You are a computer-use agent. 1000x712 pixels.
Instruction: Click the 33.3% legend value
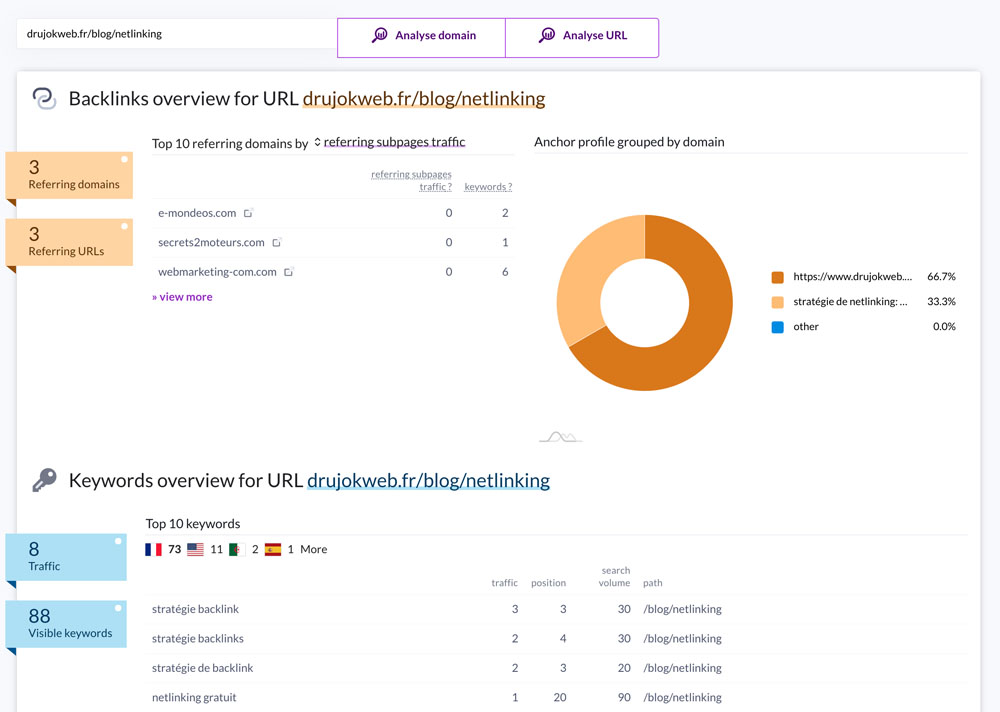(x=941, y=302)
